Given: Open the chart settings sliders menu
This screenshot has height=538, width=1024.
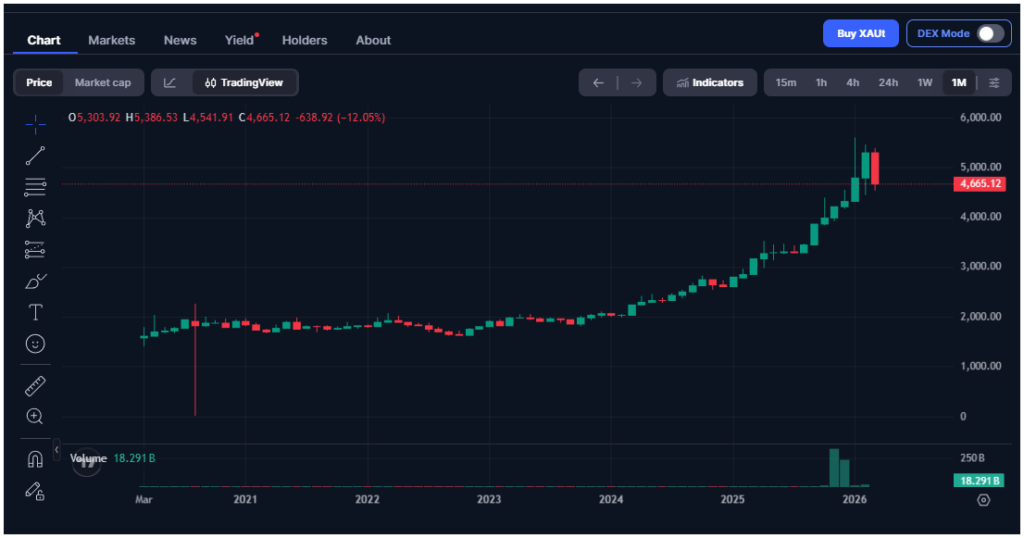Looking at the screenshot, I should point(993,82).
